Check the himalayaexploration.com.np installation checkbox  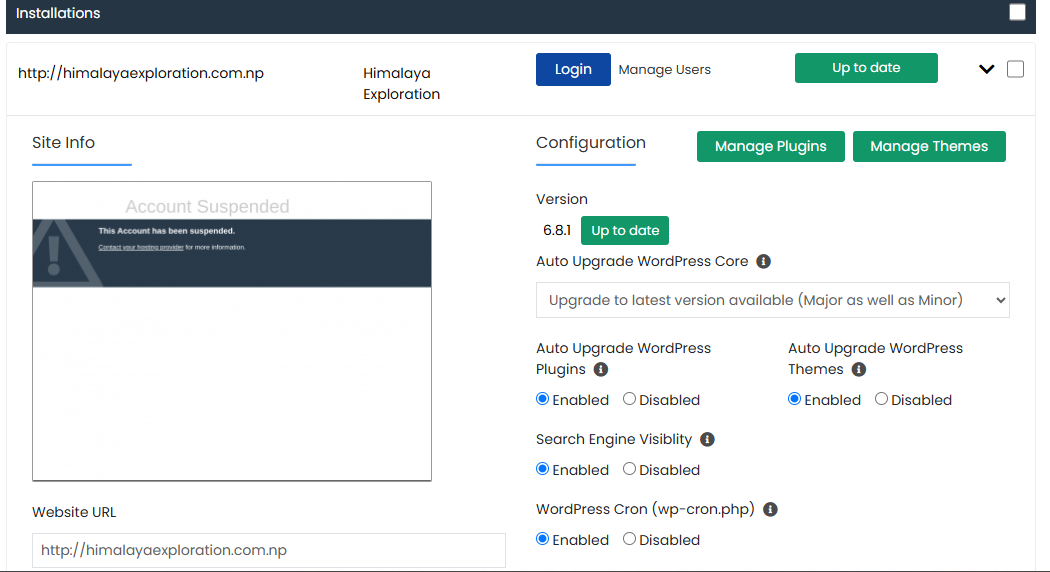click(1015, 69)
